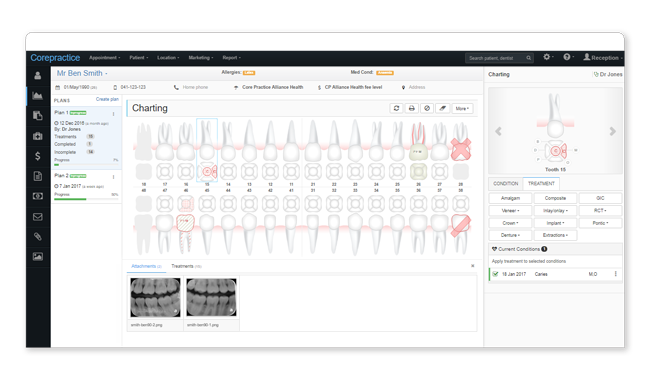The height and width of the screenshot is (380, 650).
Task: Open the Reception user dropdown
Action: (x=603, y=58)
